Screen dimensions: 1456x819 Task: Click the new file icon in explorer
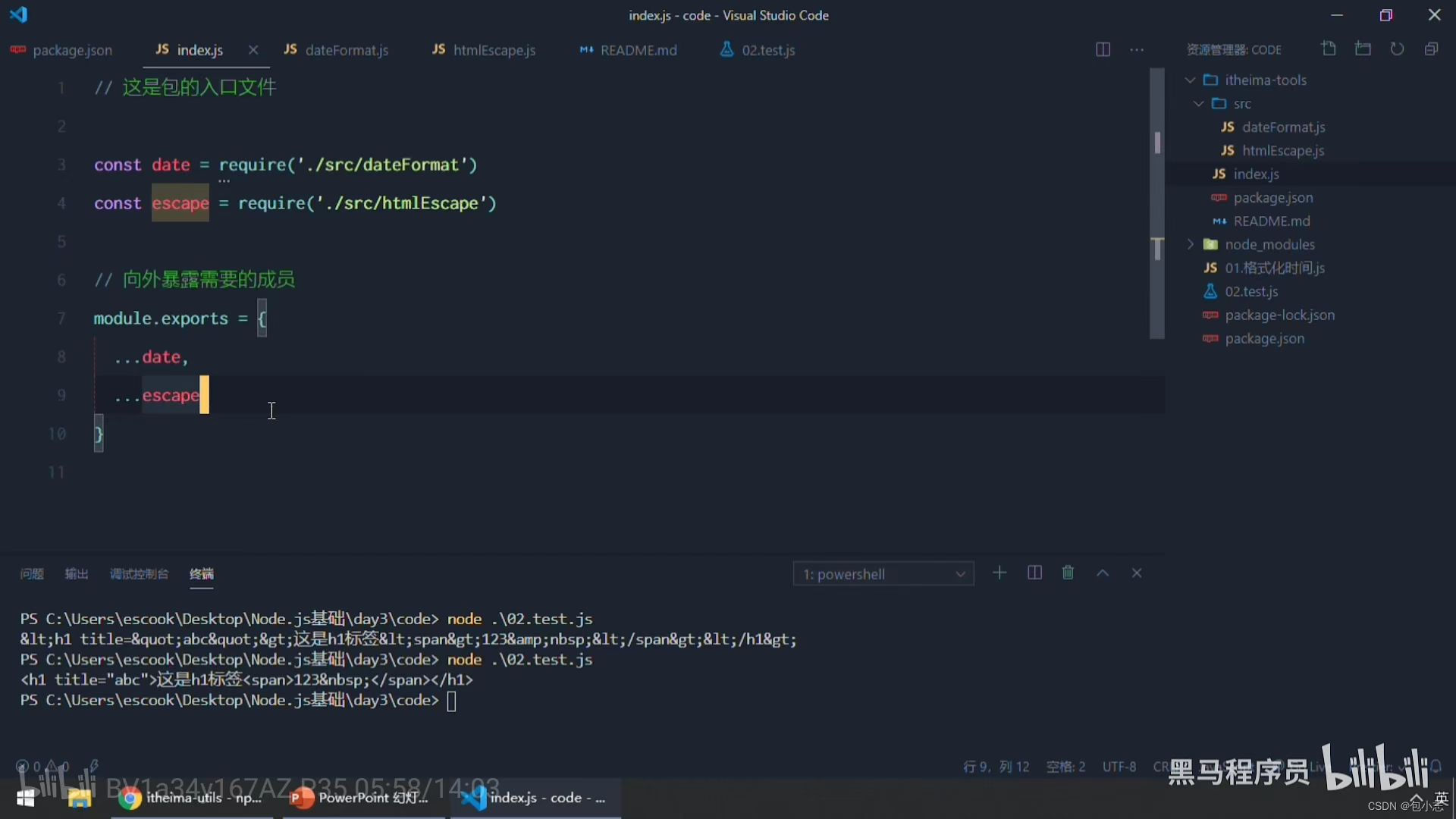click(1329, 49)
